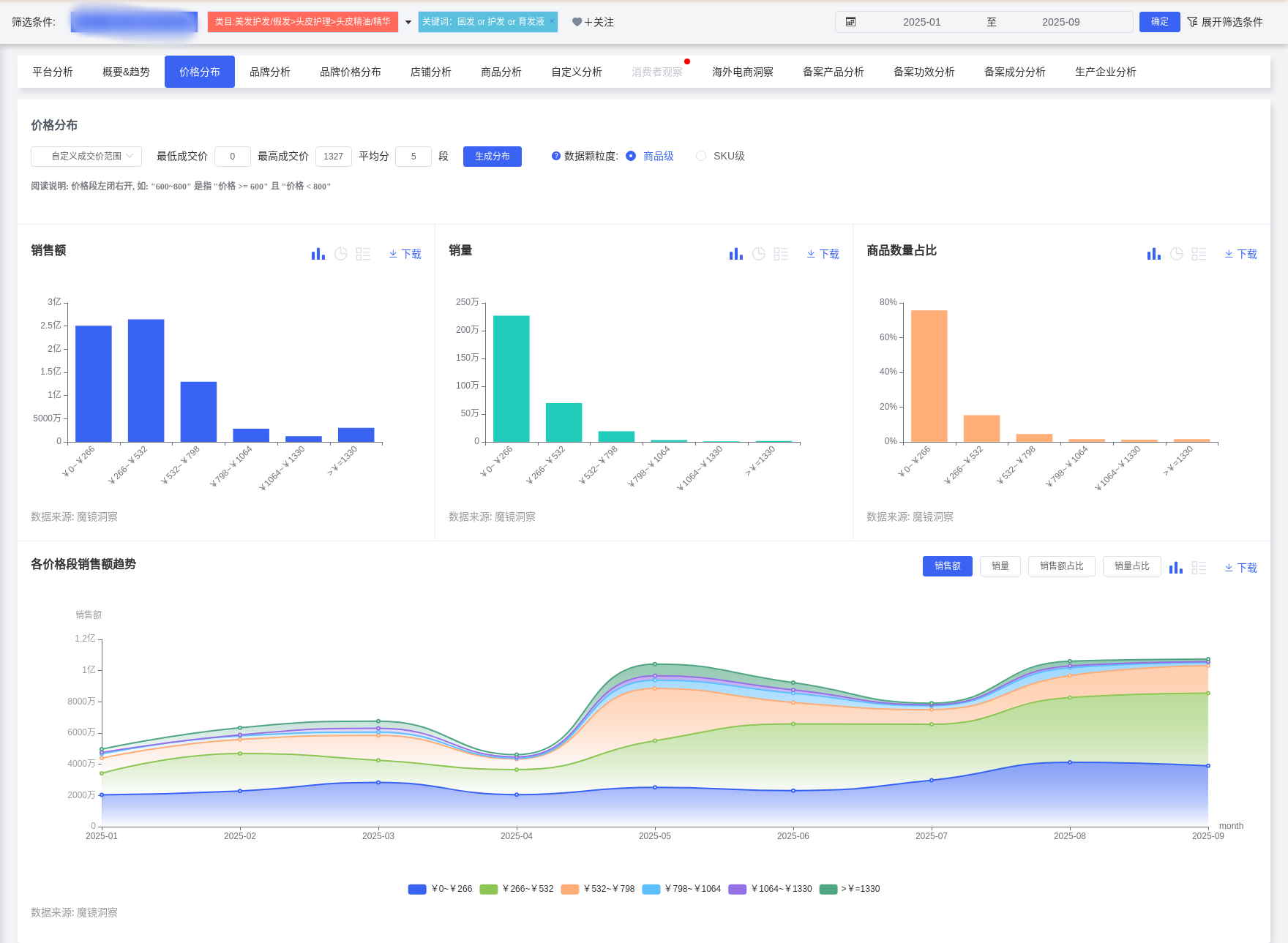Click the data granularity help icon
This screenshot has width=1288, height=943.
(556, 156)
